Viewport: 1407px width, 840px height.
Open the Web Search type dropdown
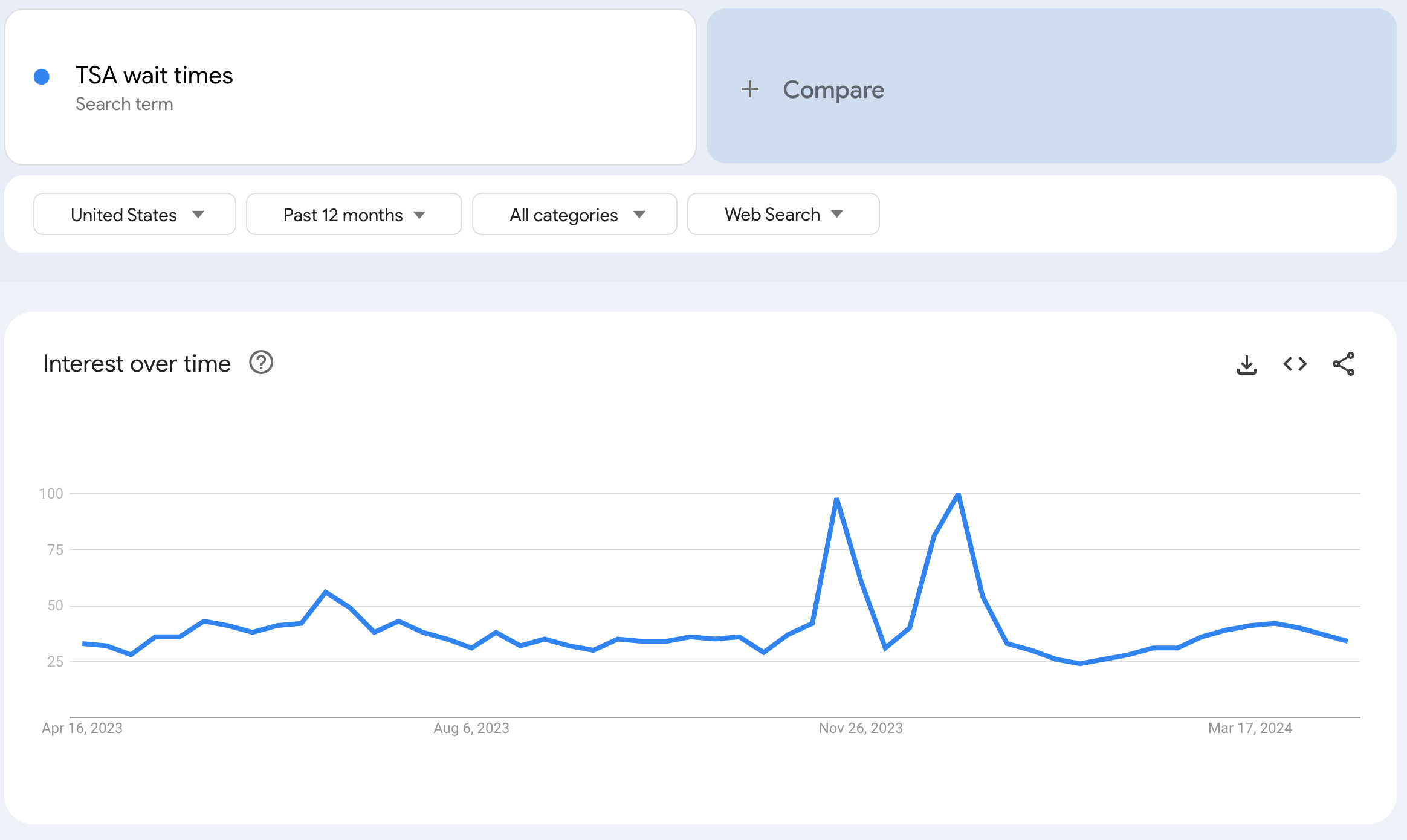(x=783, y=215)
